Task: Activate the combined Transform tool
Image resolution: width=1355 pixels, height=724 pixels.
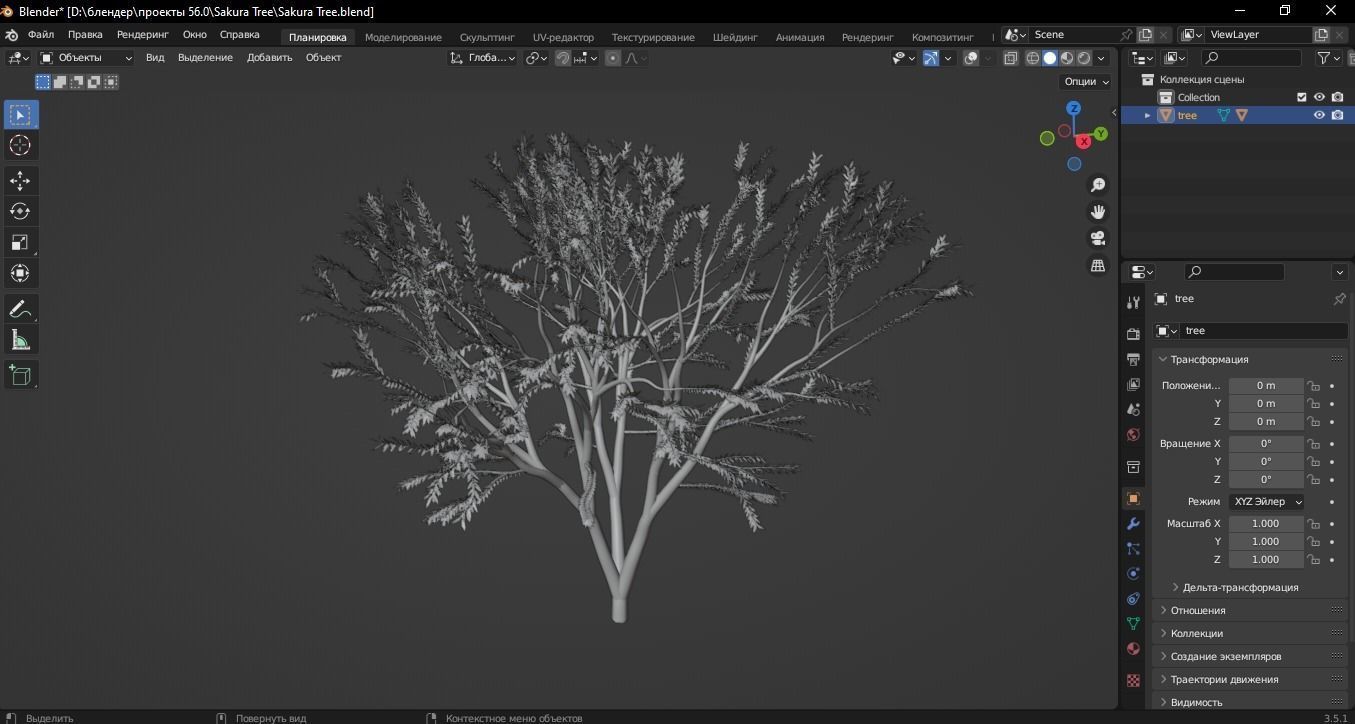Action: coord(20,273)
